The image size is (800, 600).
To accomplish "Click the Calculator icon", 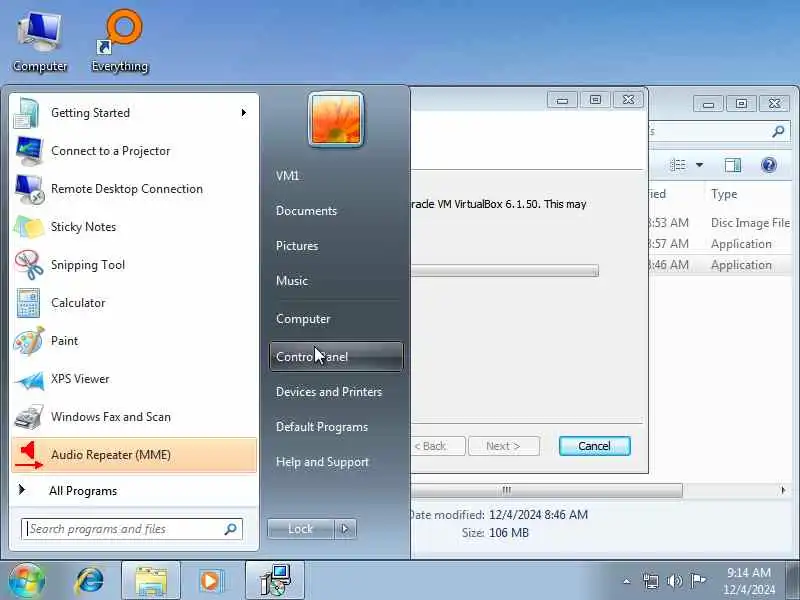I will [28, 303].
